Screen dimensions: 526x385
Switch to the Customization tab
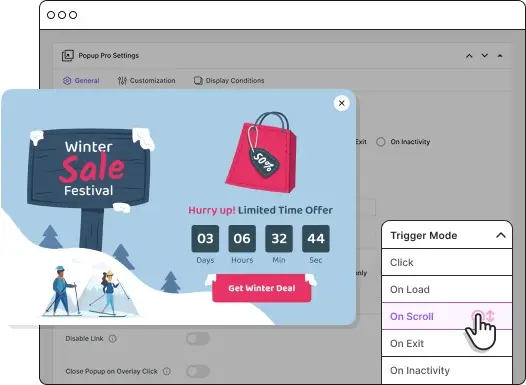(x=147, y=80)
